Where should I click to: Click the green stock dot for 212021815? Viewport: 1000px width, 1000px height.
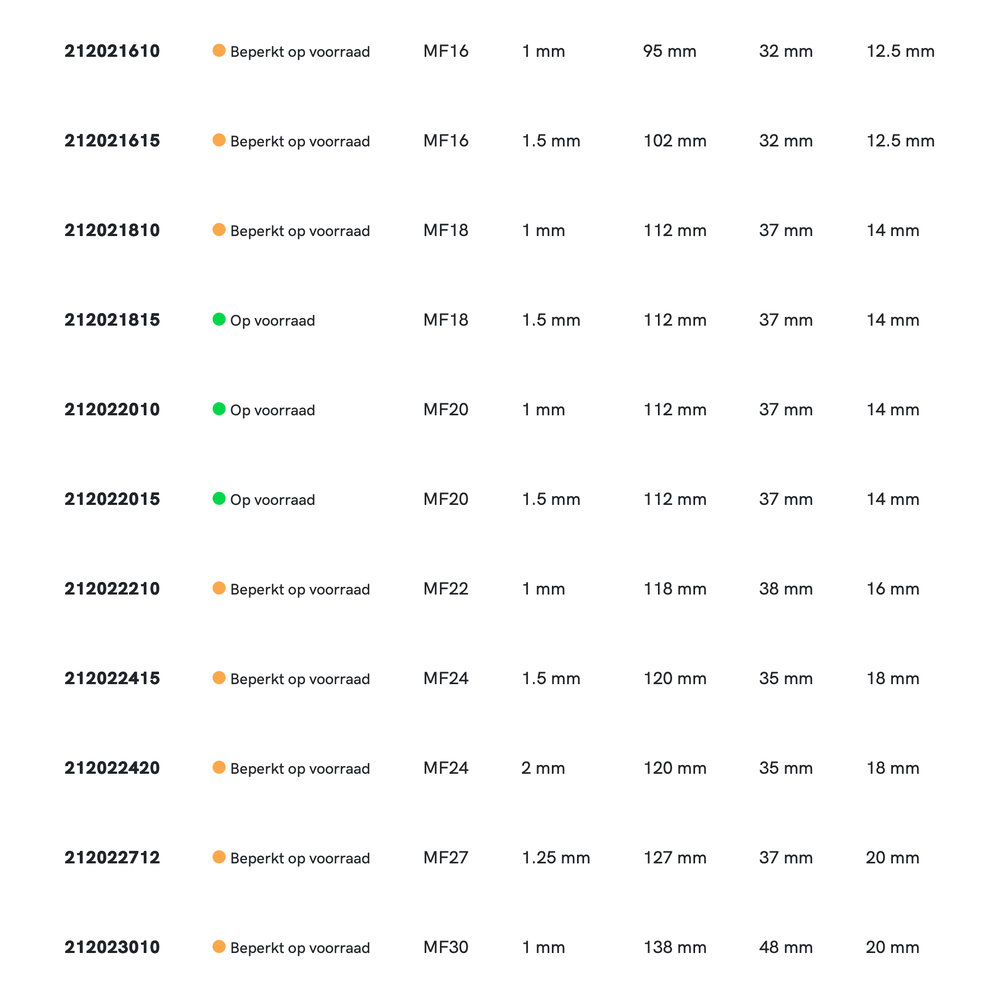point(219,319)
